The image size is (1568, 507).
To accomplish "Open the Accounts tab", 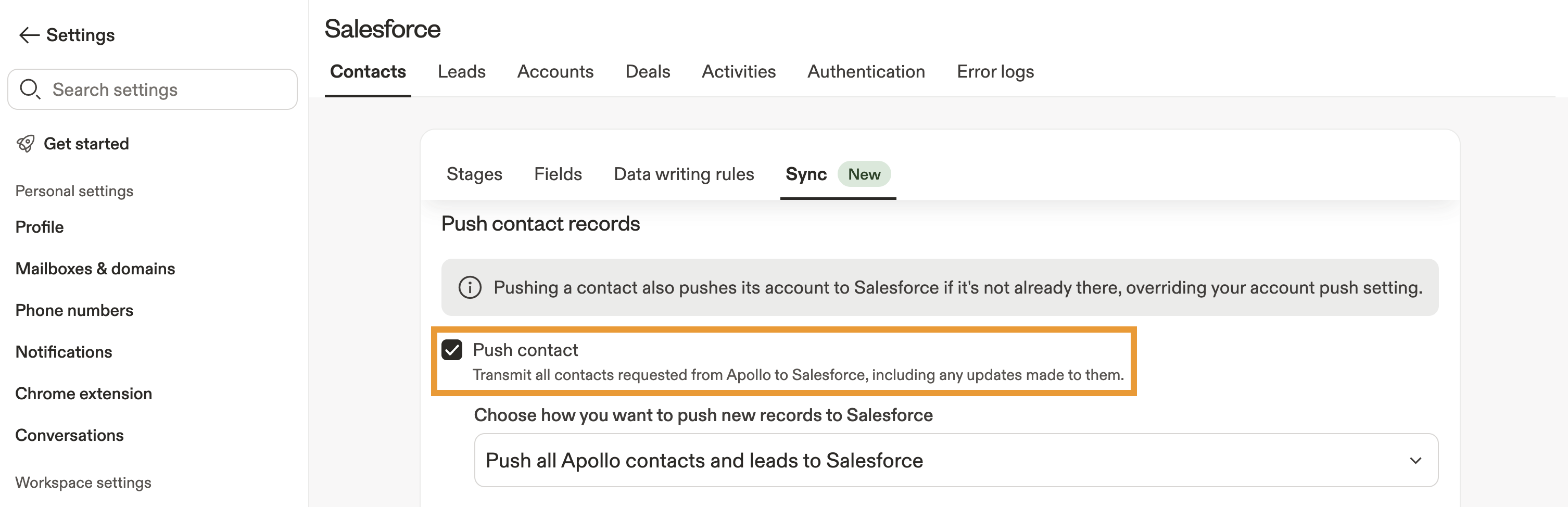I will [x=555, y=72].
